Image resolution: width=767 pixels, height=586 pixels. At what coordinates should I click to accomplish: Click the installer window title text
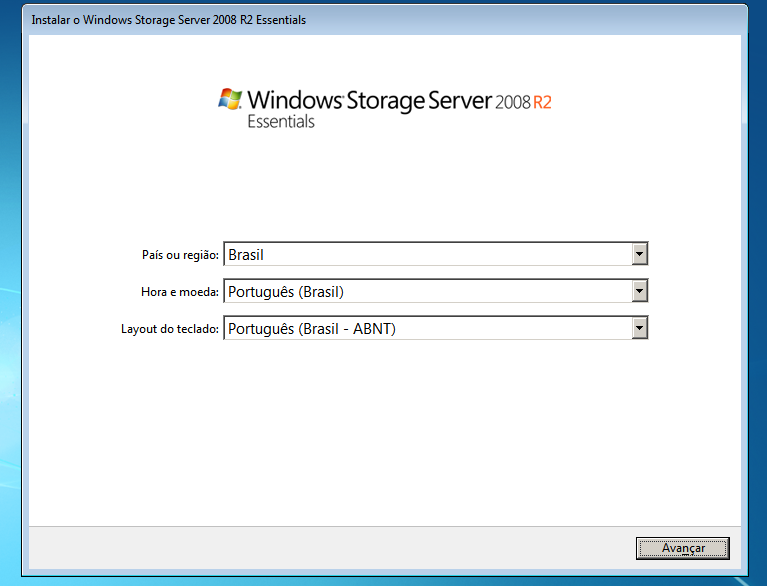coord(169,20)
